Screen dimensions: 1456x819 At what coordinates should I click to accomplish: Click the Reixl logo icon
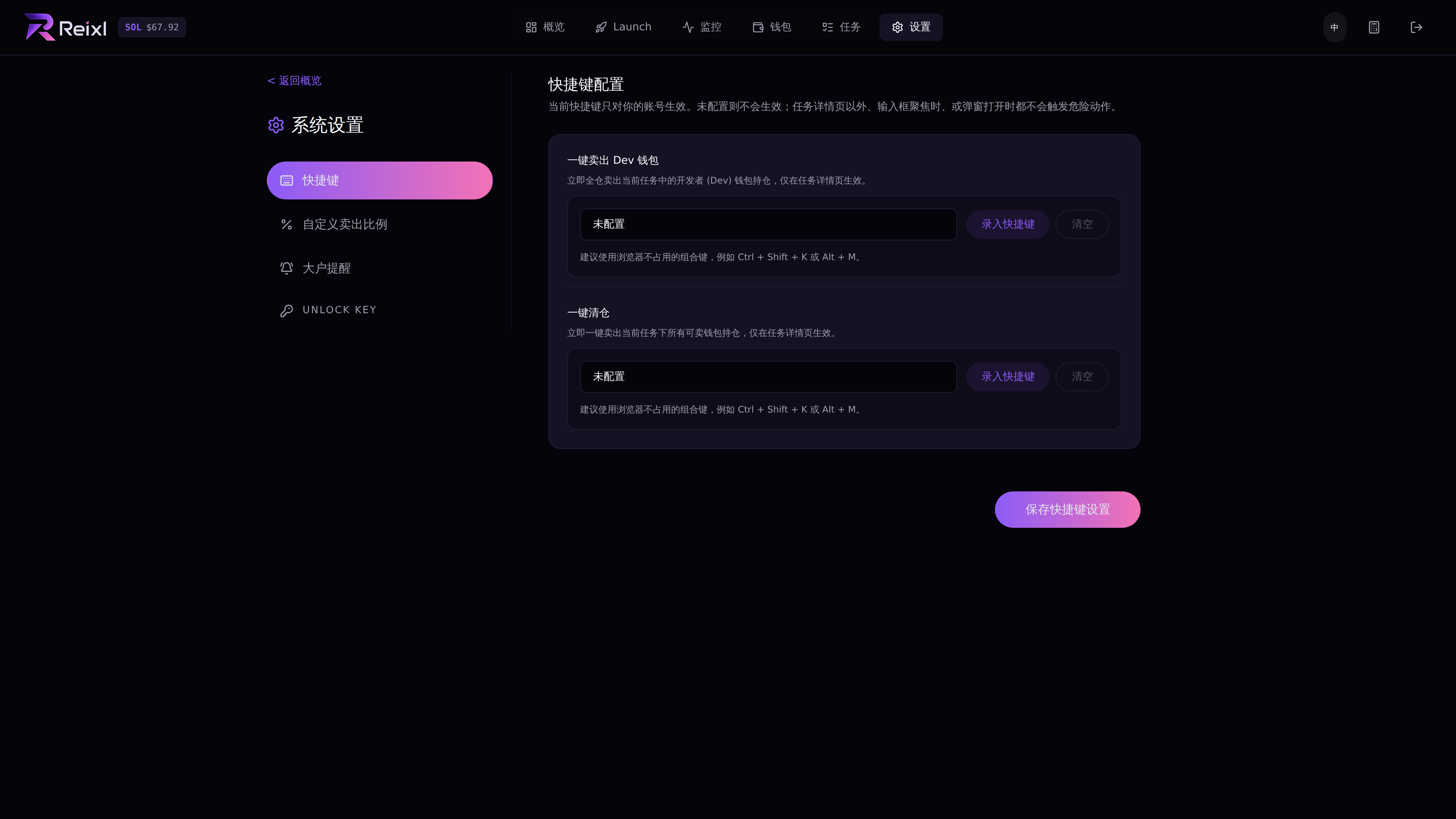pos(39,27)
